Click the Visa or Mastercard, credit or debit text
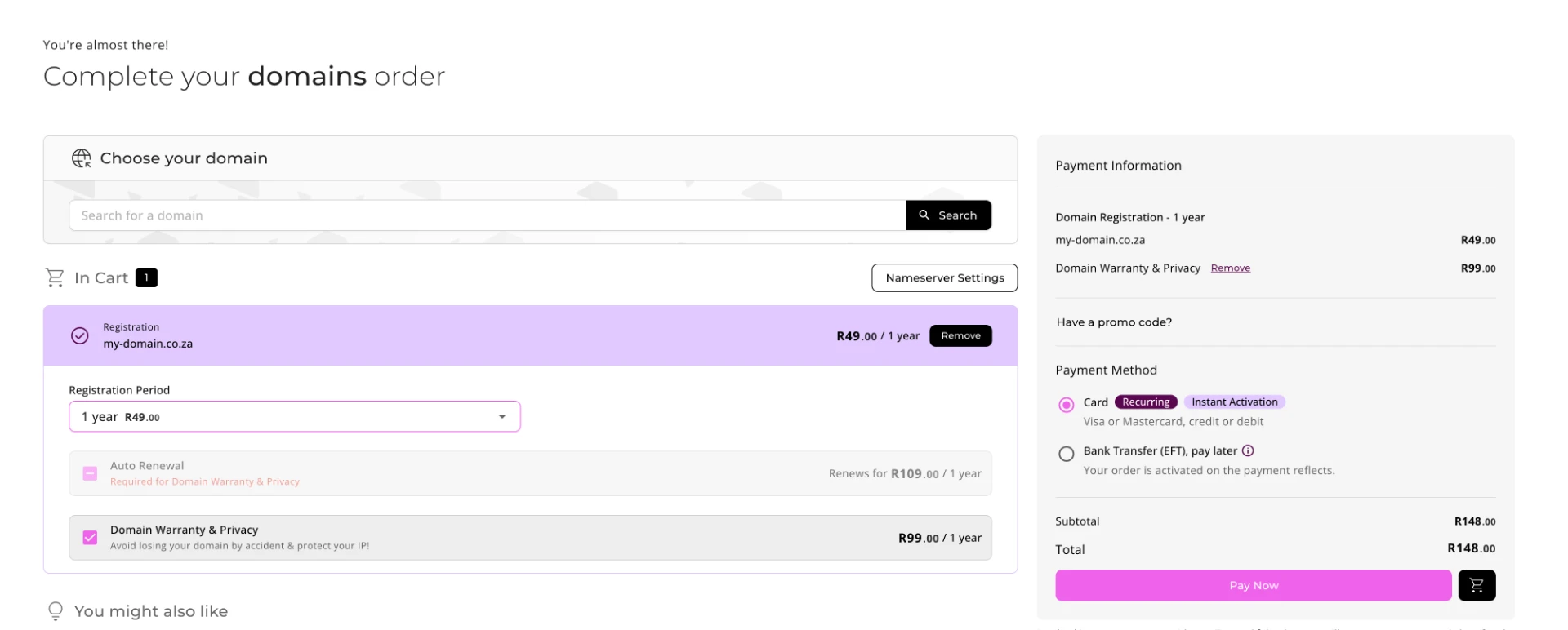Viewport: 1568px width, 630px height. (1174, 422)
